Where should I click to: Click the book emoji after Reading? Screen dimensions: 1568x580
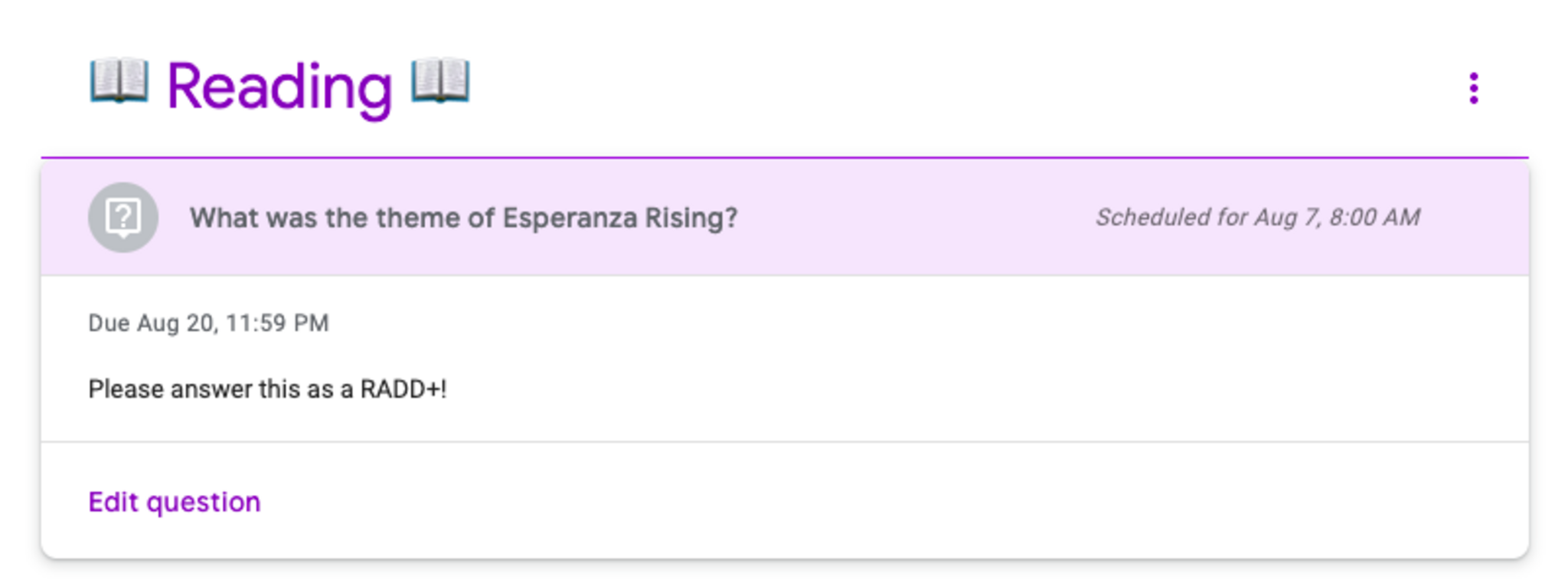(x=440, y=80)
